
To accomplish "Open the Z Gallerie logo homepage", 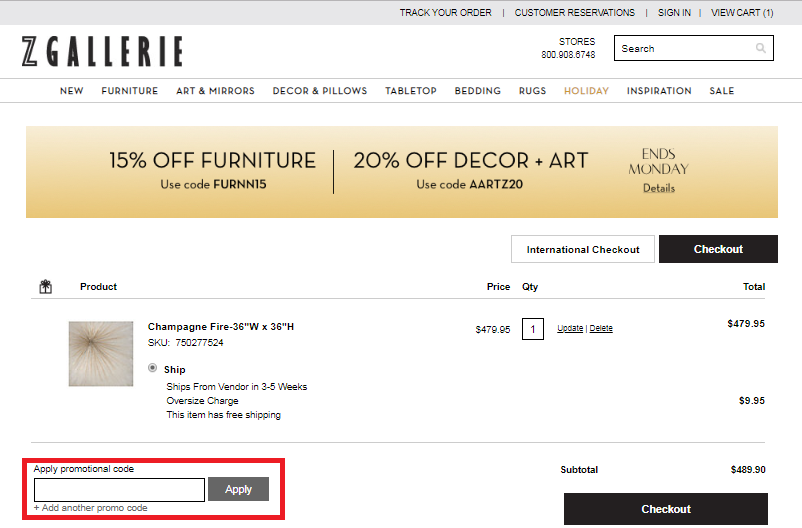I will [x=102, y=51].
